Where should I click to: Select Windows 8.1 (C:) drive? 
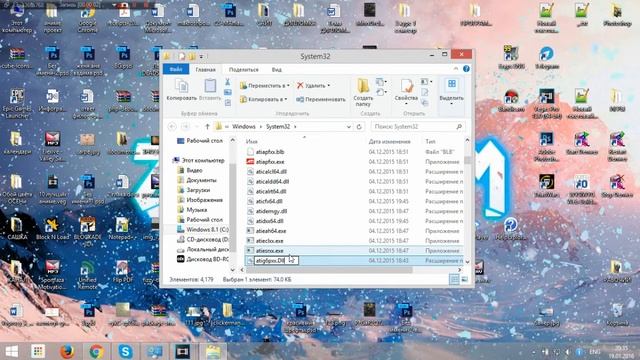[207, 230]
